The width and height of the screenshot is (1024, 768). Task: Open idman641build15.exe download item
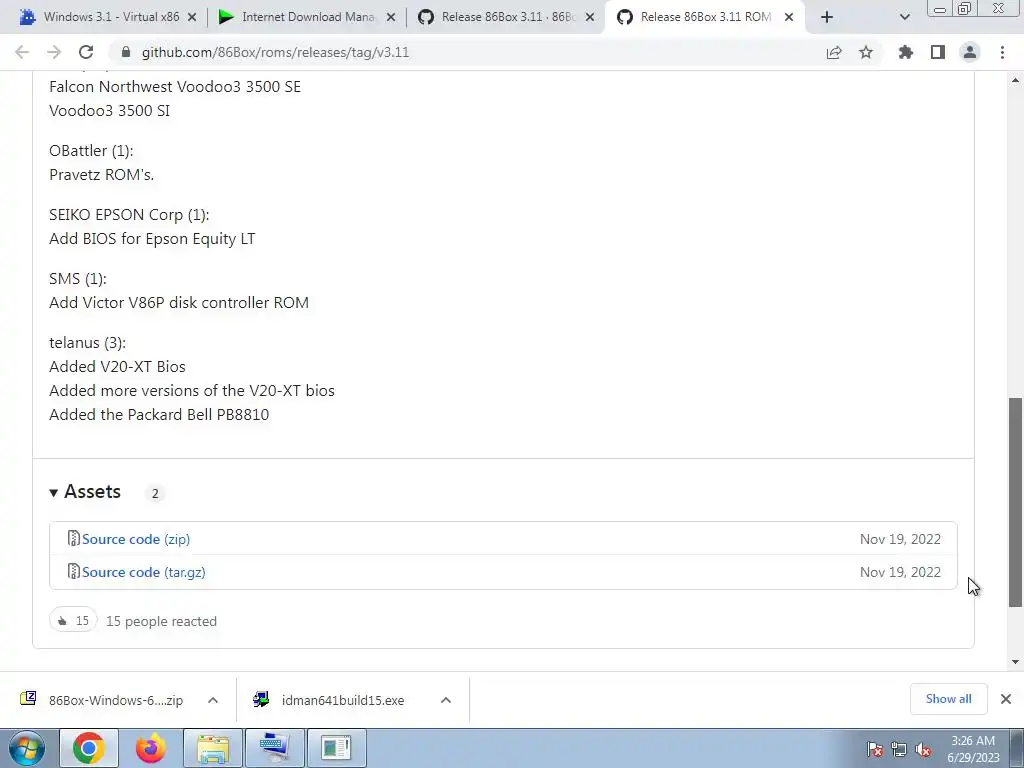point(333,700)
